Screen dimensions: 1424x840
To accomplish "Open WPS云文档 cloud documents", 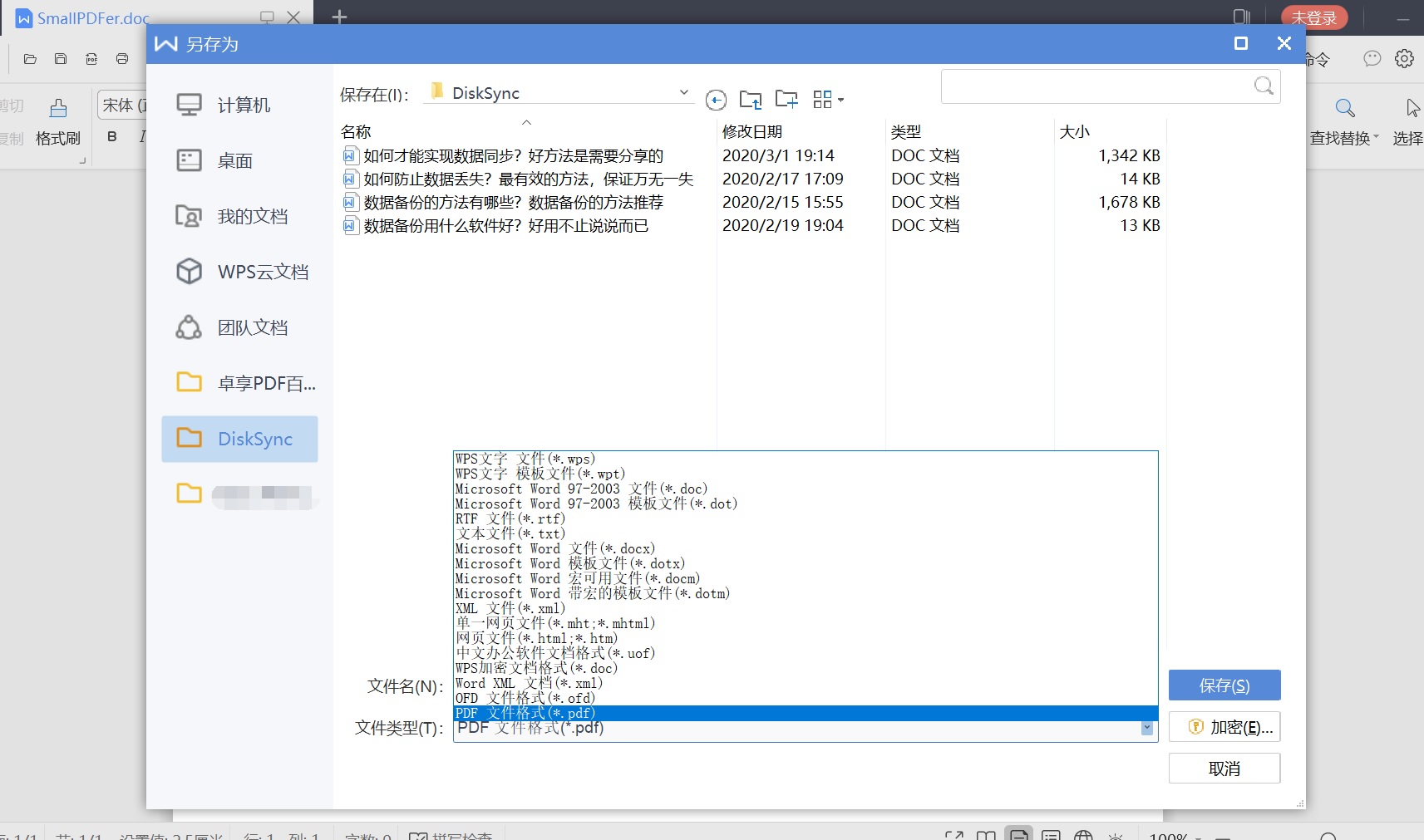I will click(x=239, y=273).
